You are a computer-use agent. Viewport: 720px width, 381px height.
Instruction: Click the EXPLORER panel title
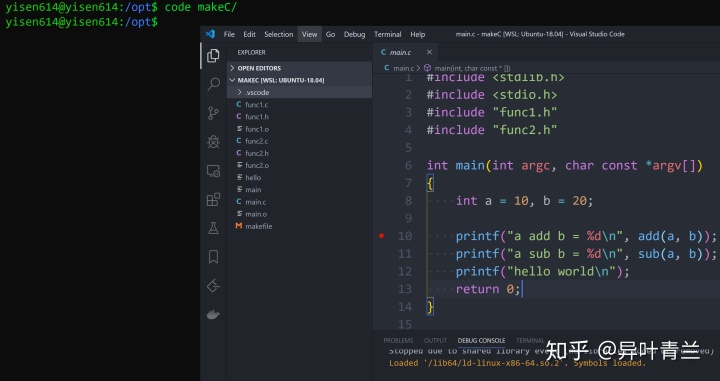coord(251,52)
